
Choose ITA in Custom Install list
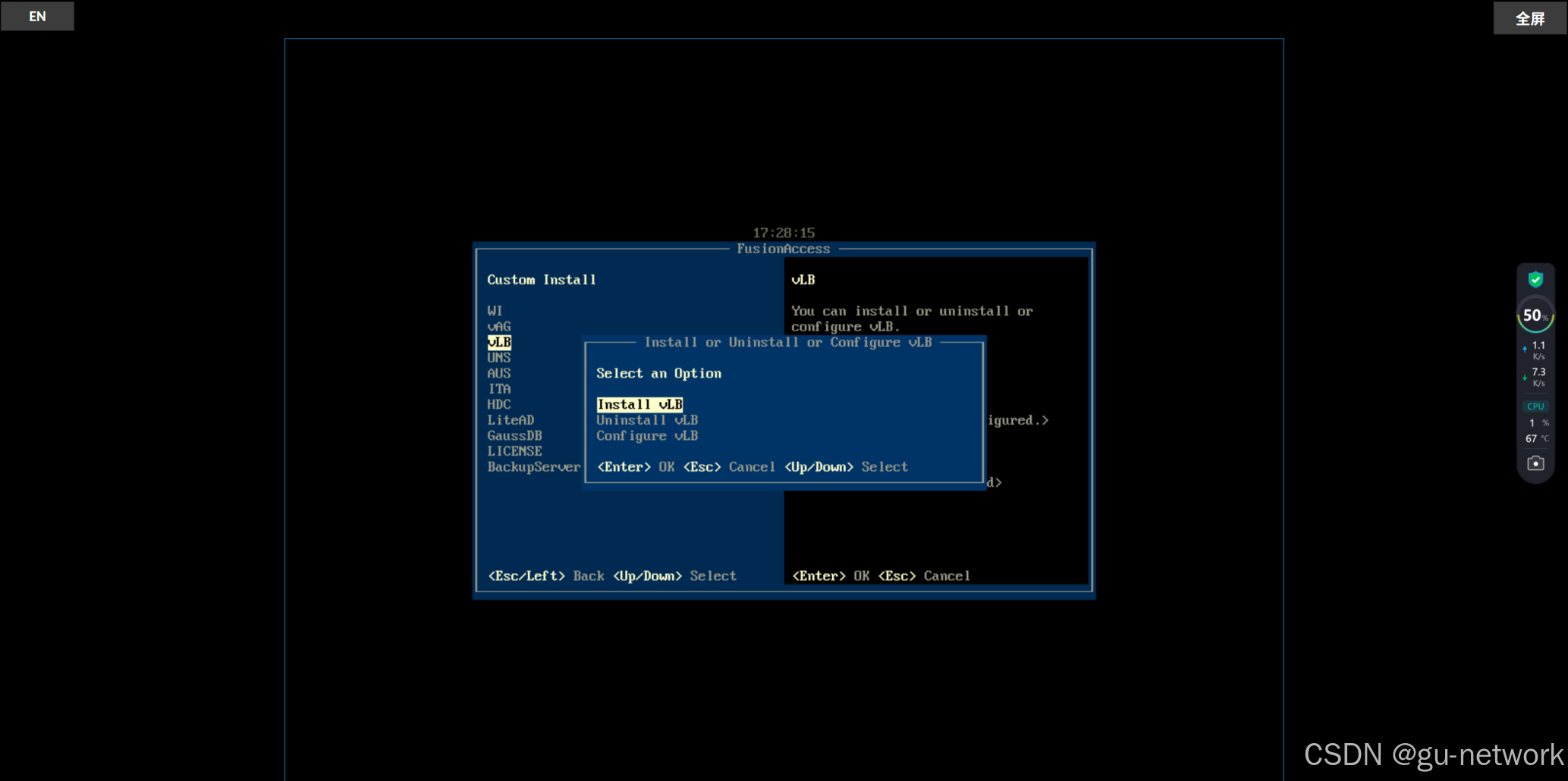click(499, 389)
